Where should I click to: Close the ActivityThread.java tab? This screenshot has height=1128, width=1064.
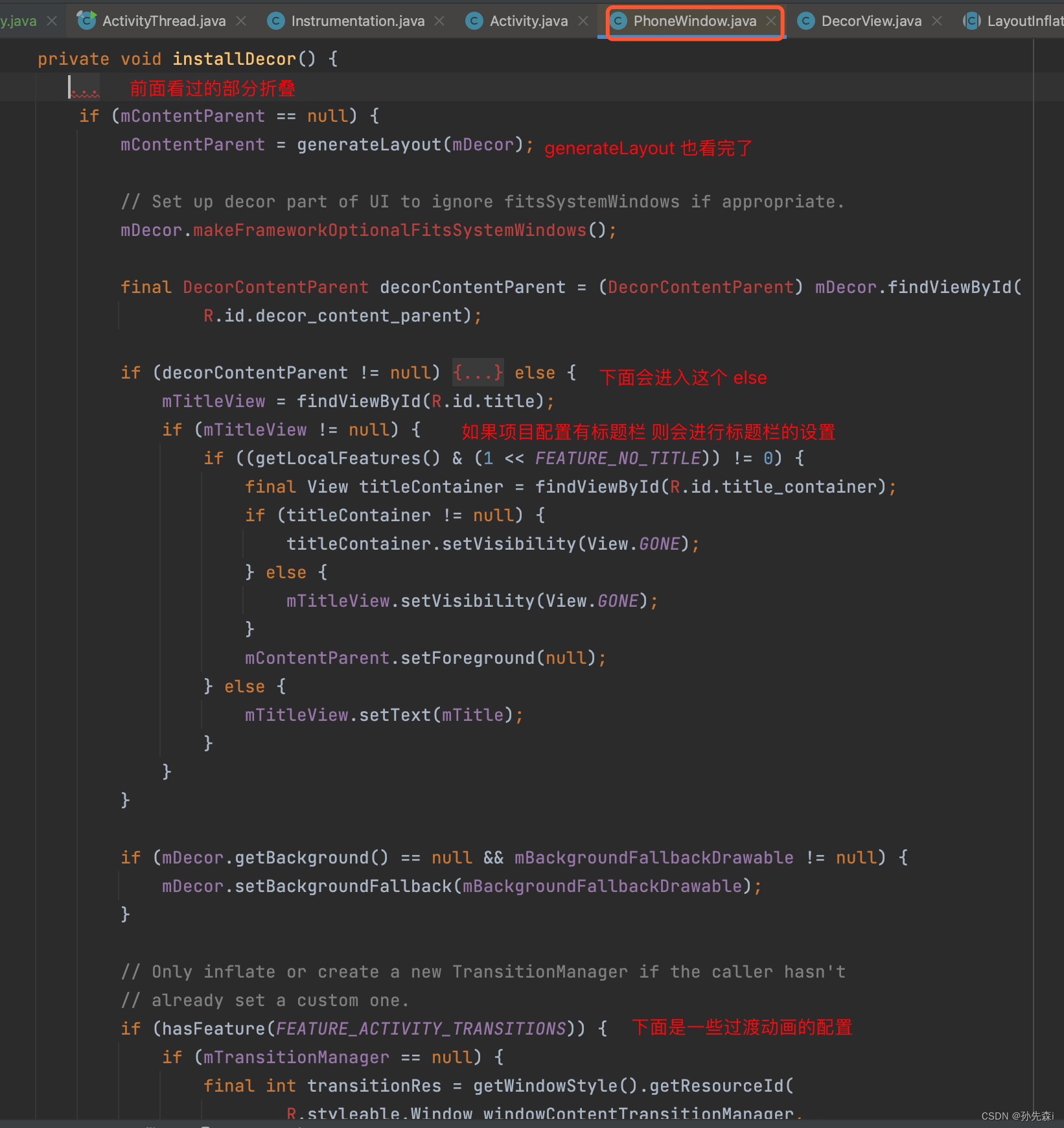point(241,21)
